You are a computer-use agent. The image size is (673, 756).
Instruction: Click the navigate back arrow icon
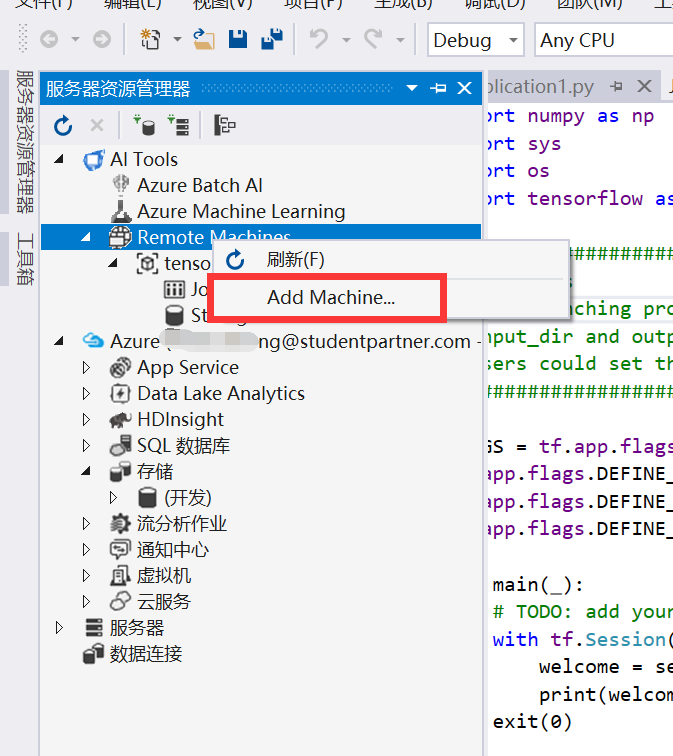[49, 39]
